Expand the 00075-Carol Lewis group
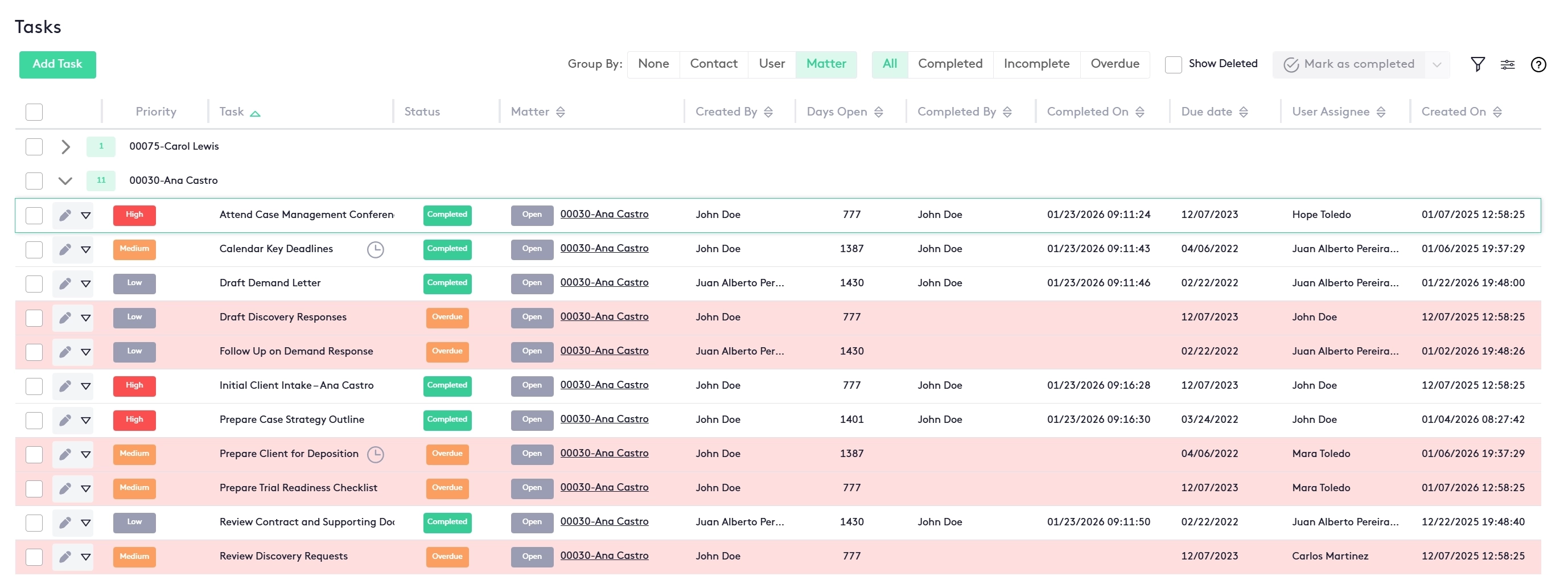This screenshot has width=1568, height=576. [x=66, y=147]
